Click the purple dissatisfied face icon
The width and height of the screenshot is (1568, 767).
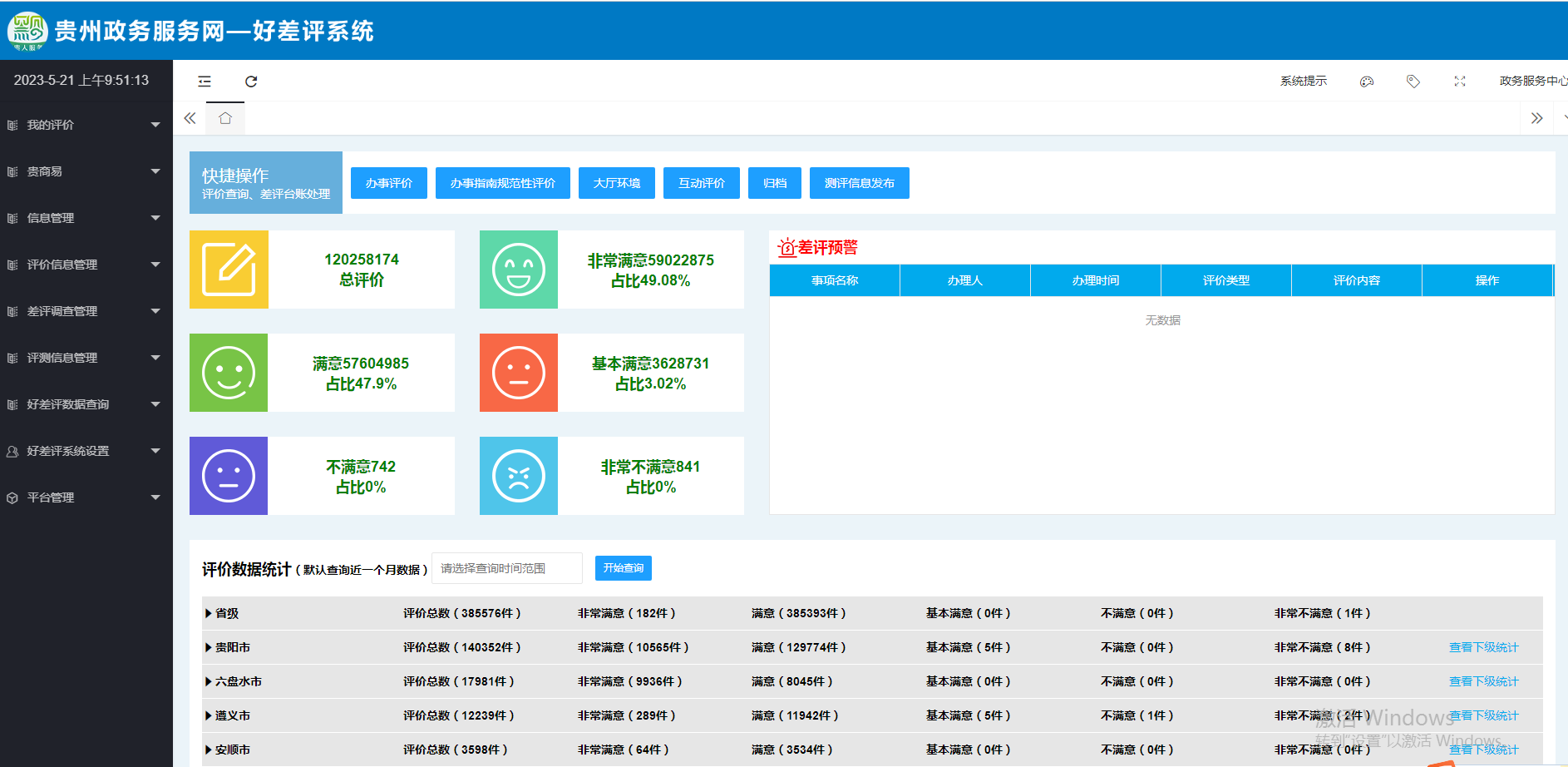[229, 476]
